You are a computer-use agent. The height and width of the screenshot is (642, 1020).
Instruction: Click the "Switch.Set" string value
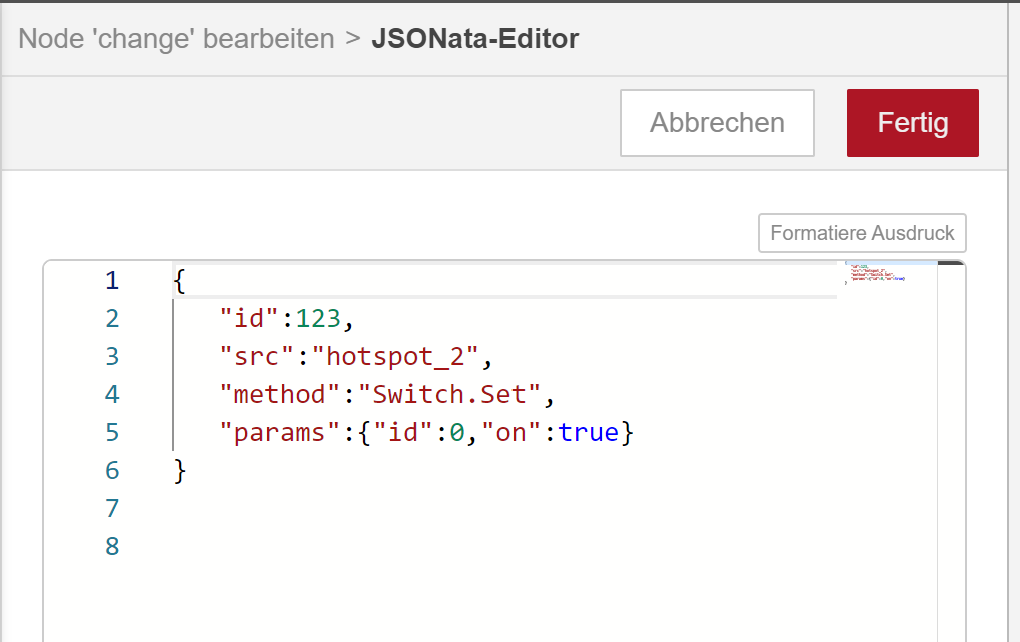click(x=450, y=394)
